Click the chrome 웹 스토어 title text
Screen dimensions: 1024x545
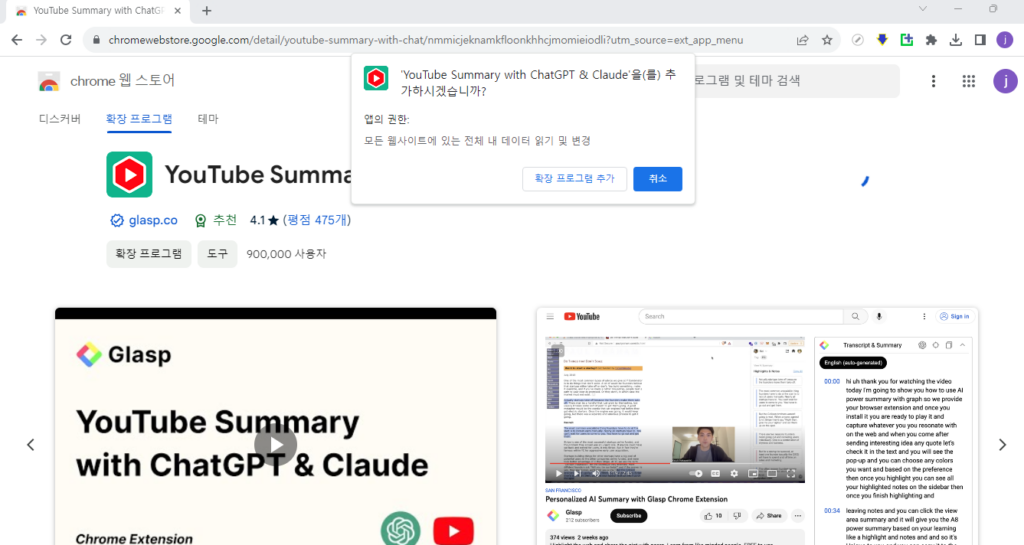tap(123, 81)
